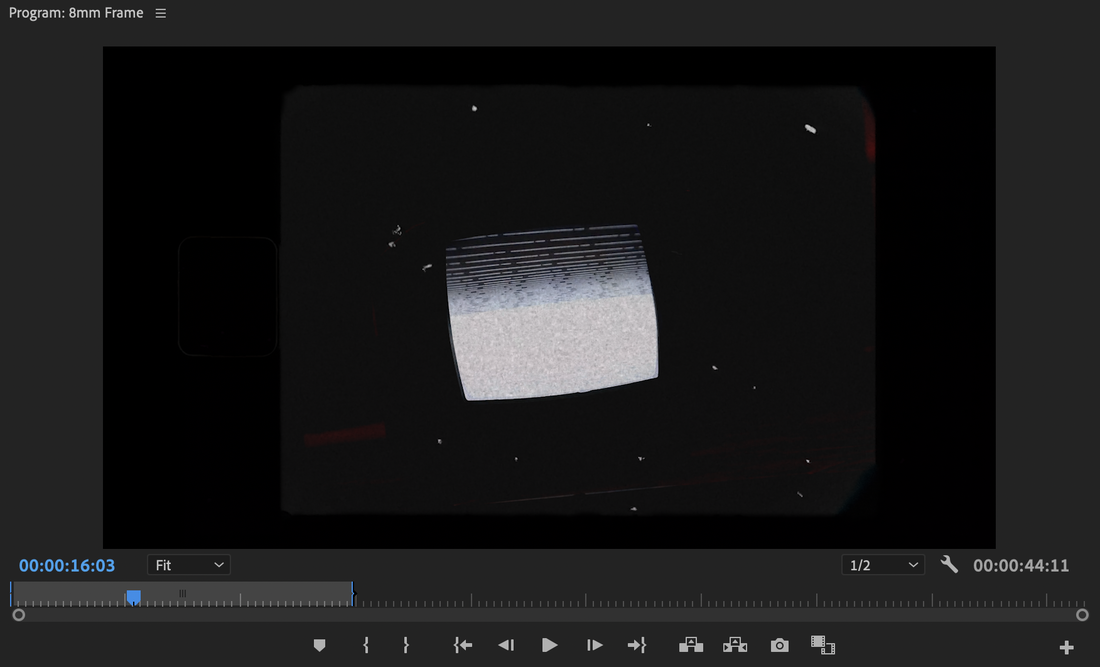
Task: Click the grip at the In/Out range center
Action: point(182,593)
